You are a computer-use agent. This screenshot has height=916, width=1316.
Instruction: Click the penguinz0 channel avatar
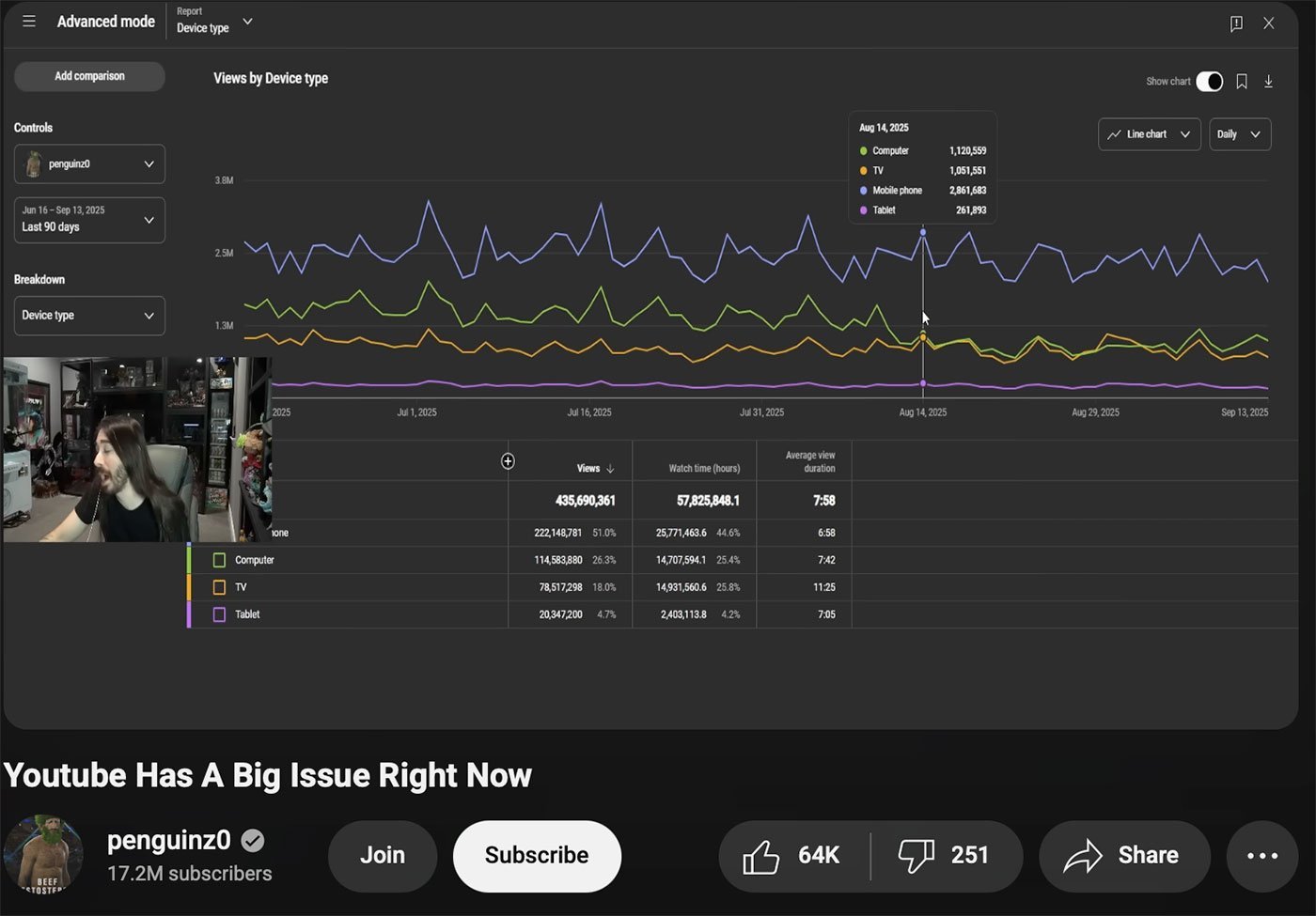tap(43, 855)
